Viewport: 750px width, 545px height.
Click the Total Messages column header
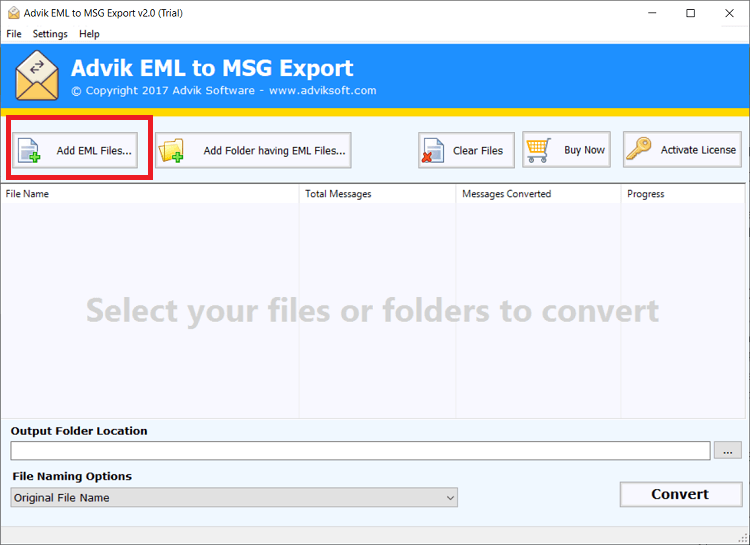(377, 194)
